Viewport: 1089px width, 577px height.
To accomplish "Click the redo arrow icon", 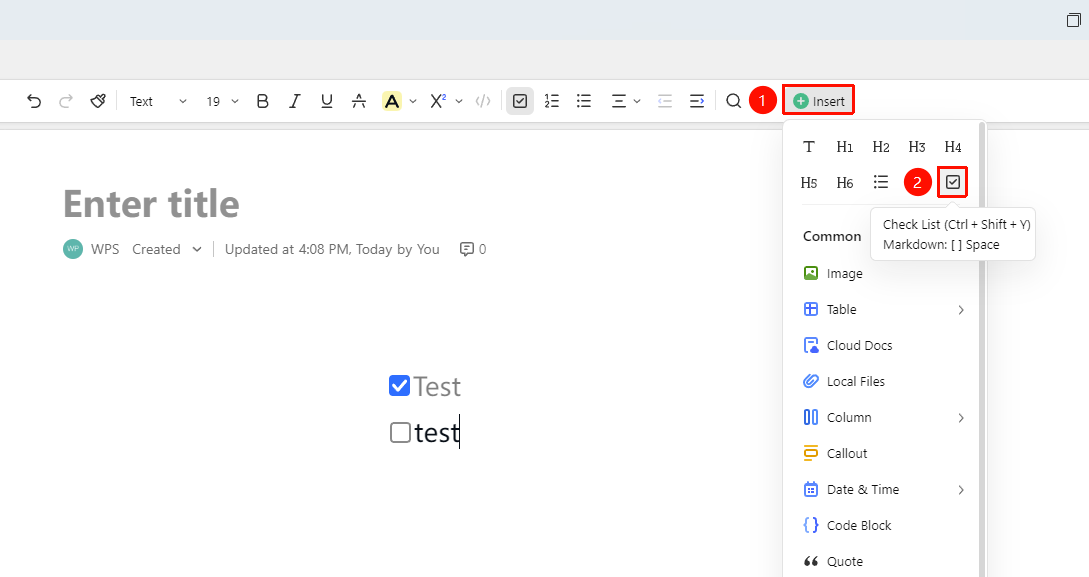I will click(x=66, y=101).
